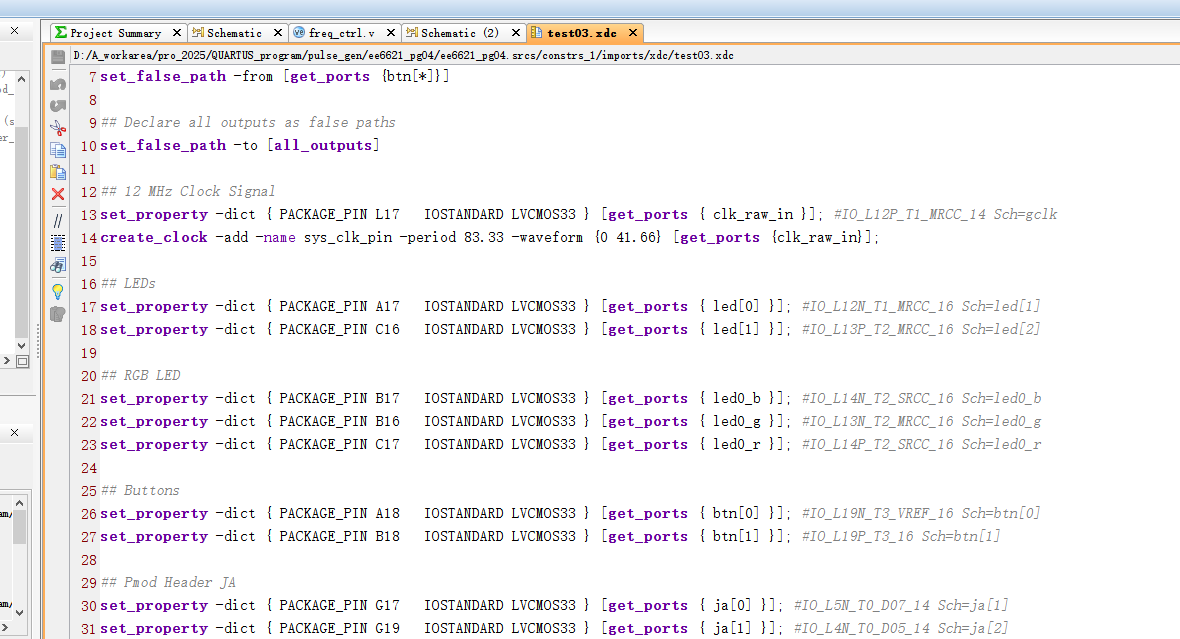This screenshot has height=639, width=1180.
Task: Click 'all_outputs' on line 10
Action: tap(323, 145)
